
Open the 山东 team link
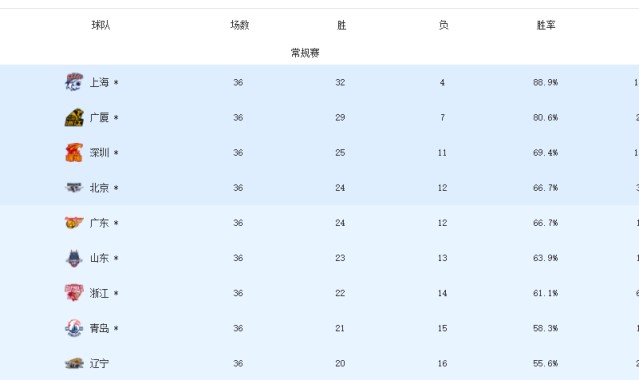[99, 258]
